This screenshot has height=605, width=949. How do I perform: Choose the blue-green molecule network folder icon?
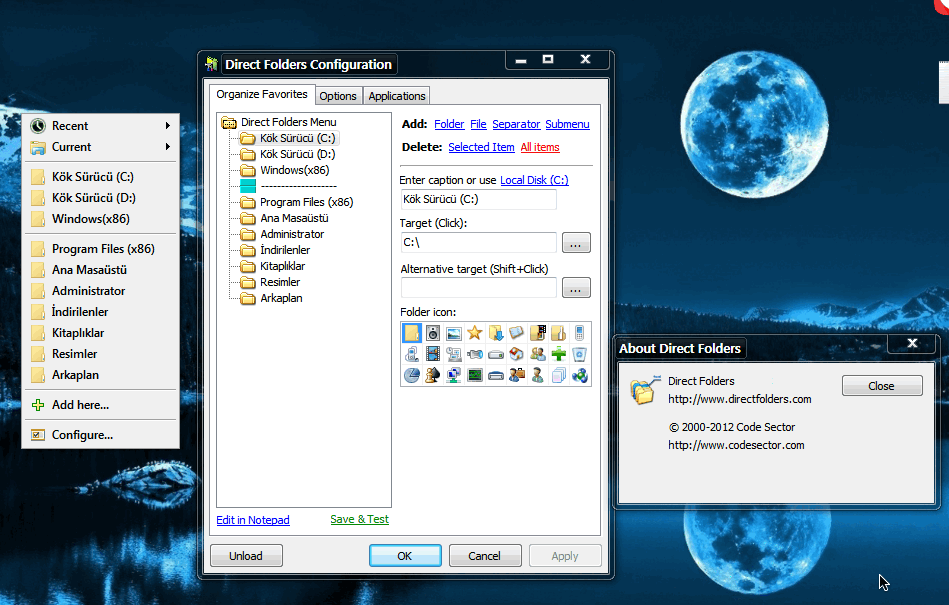tap(579, 375)
